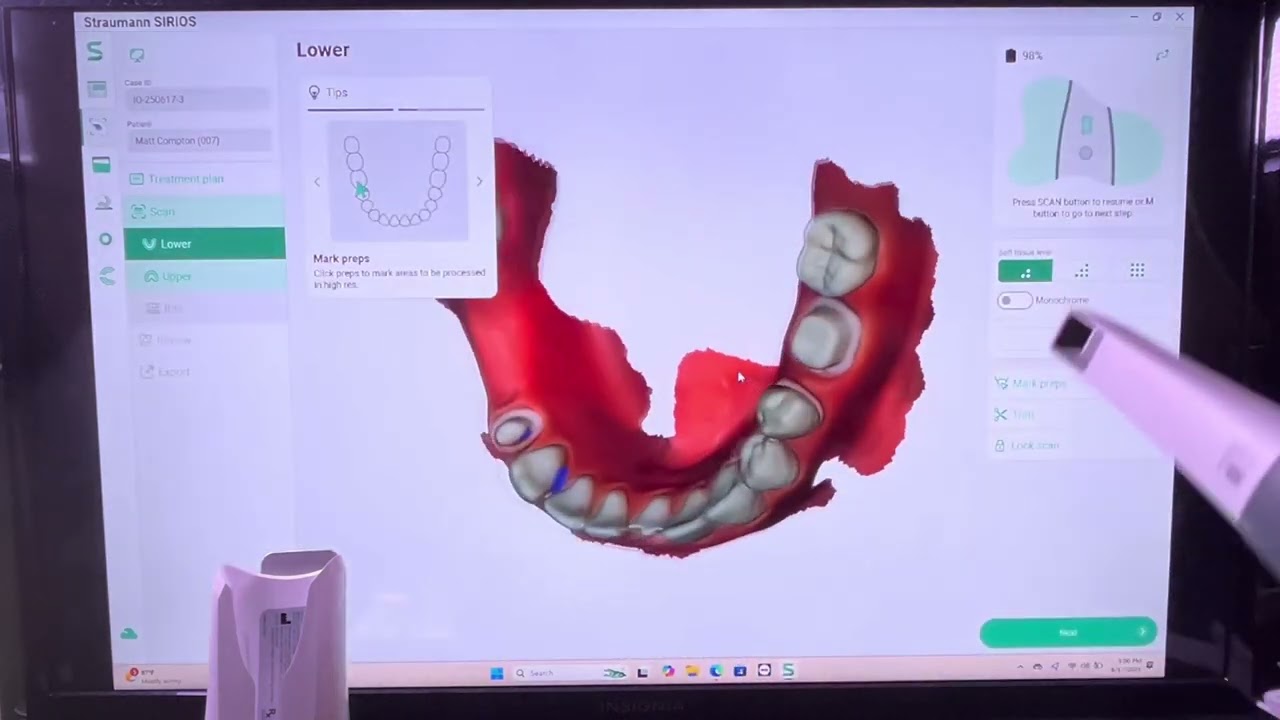Open the Straumann S app in taskbar
The height and width of the screenshot is (720, 1280).
788,671
